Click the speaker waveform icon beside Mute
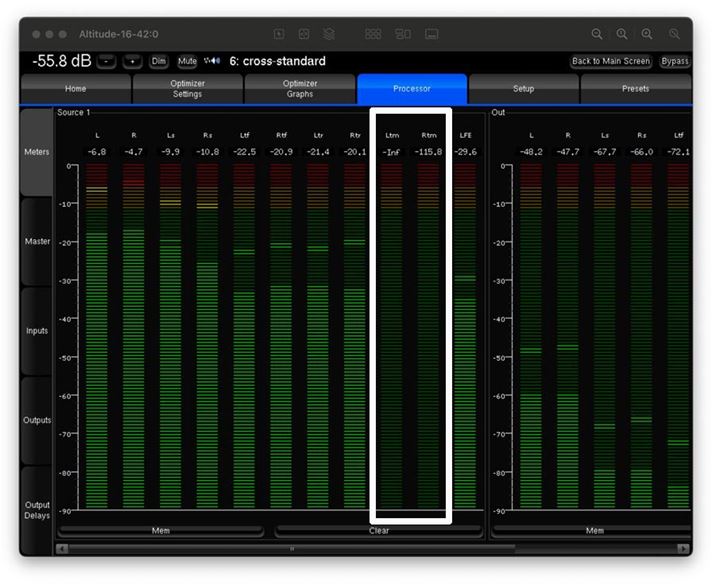Viewport: 715px width, 584px height. pyautogui.click(x=212, y=61)
